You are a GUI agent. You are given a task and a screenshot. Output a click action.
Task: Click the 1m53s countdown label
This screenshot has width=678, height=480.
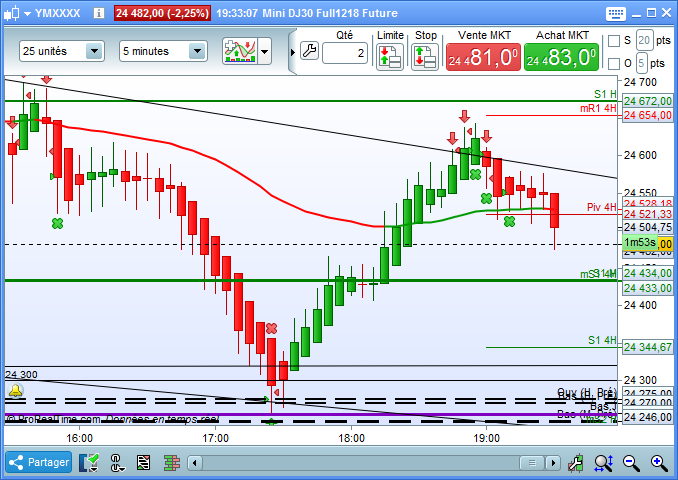coord(640,243)
